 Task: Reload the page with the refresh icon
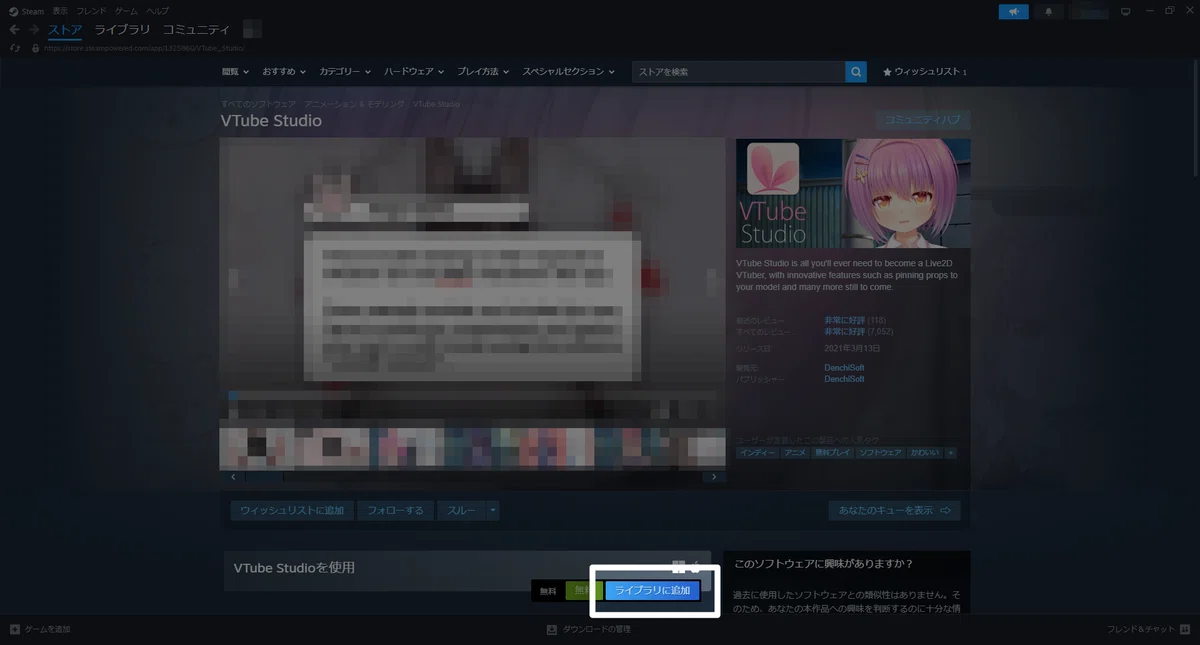pos(14,48)
